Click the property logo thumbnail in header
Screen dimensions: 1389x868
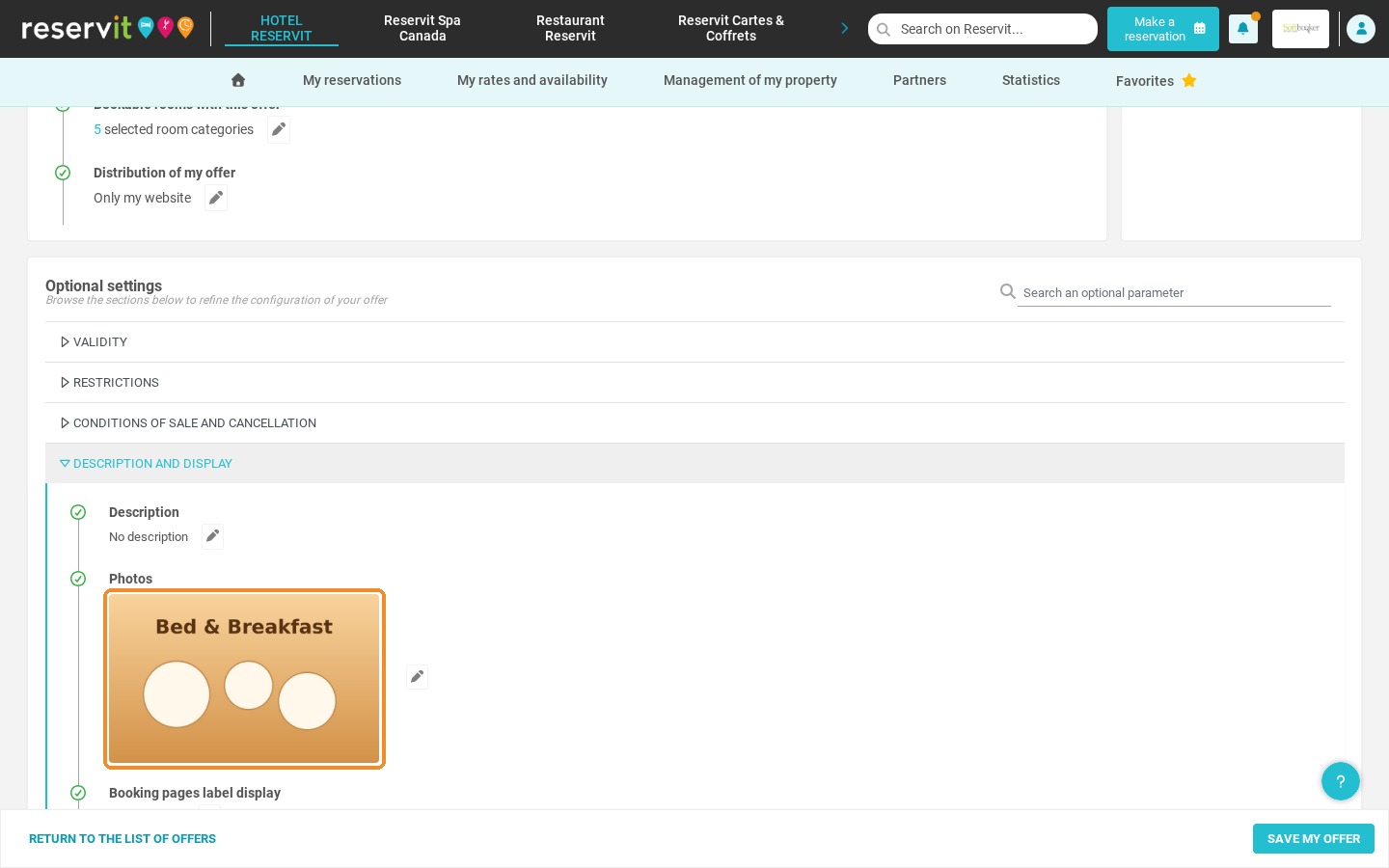[x=1300, y=29]
